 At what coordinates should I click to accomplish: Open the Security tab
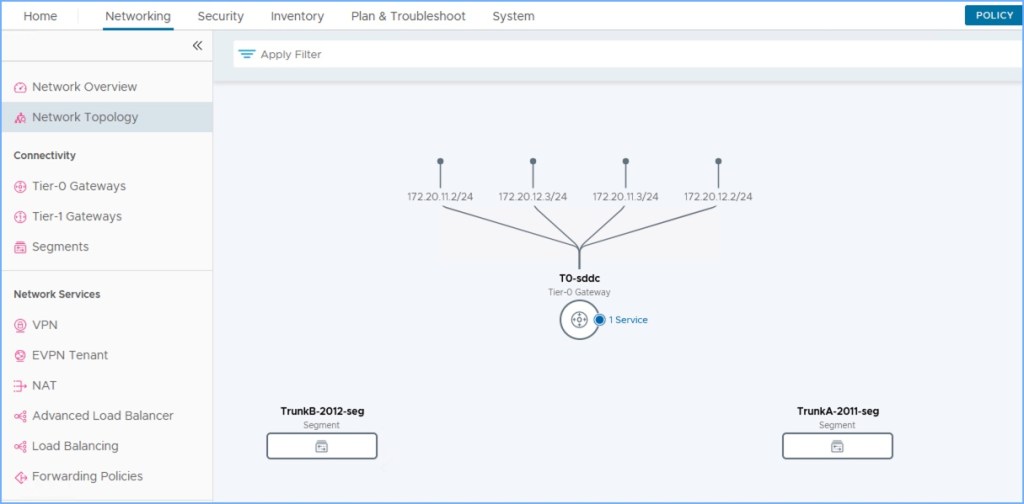[220, 16]
